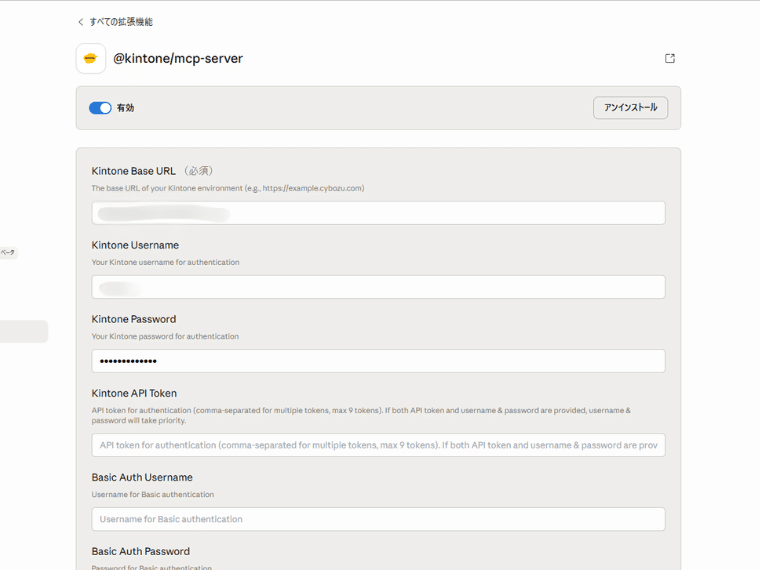Image resolution: width=760 pixels, height=570 pixels.
Task: Click the ベータ badge in sidebar
Action: pos(8,253)
